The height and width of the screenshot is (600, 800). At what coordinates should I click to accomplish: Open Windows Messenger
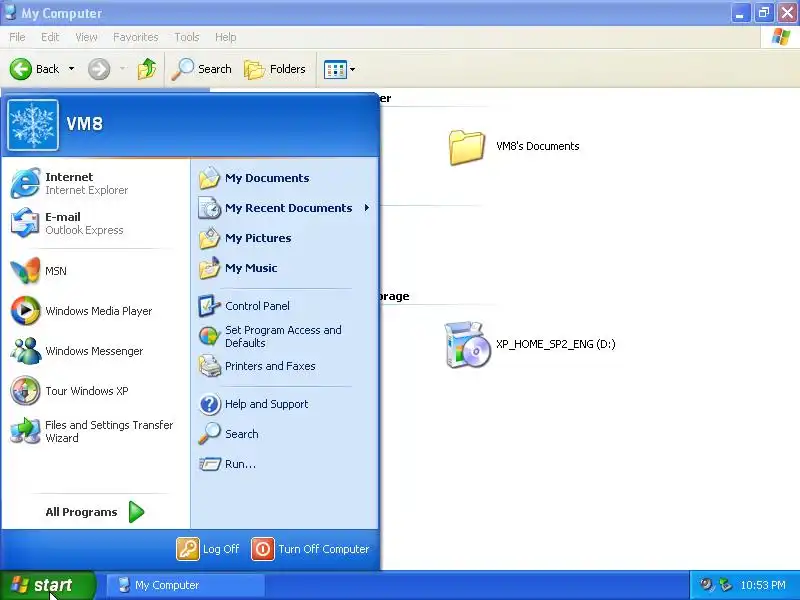[95, 351]
